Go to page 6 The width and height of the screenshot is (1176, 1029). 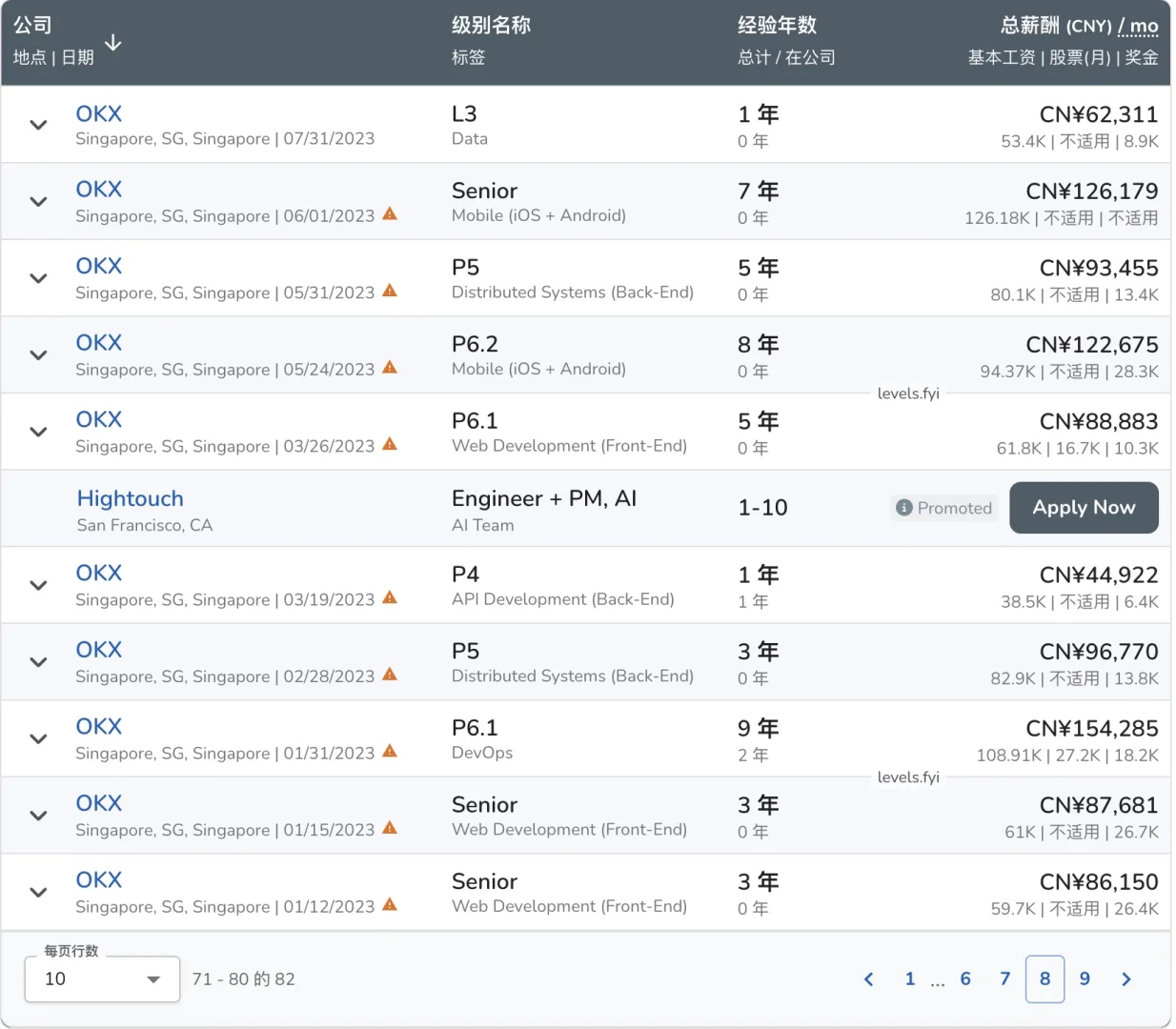tap(965, 979)
